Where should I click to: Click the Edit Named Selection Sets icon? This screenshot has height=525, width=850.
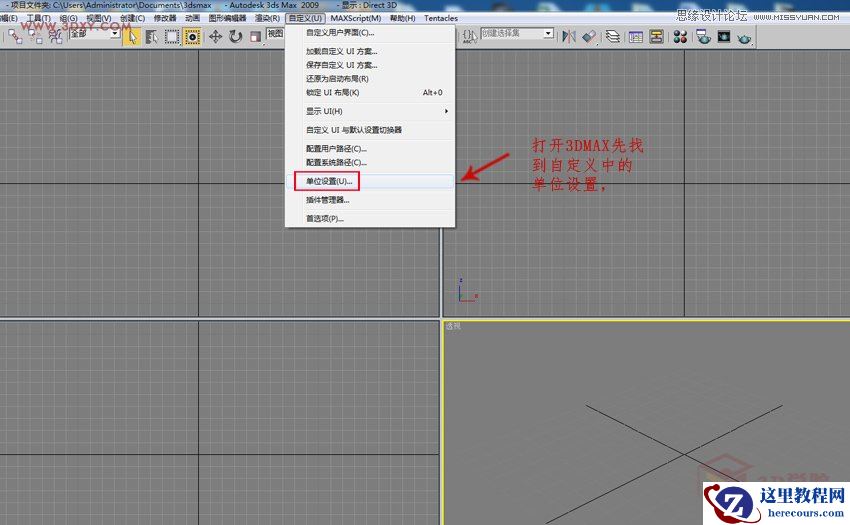point(469,36)
